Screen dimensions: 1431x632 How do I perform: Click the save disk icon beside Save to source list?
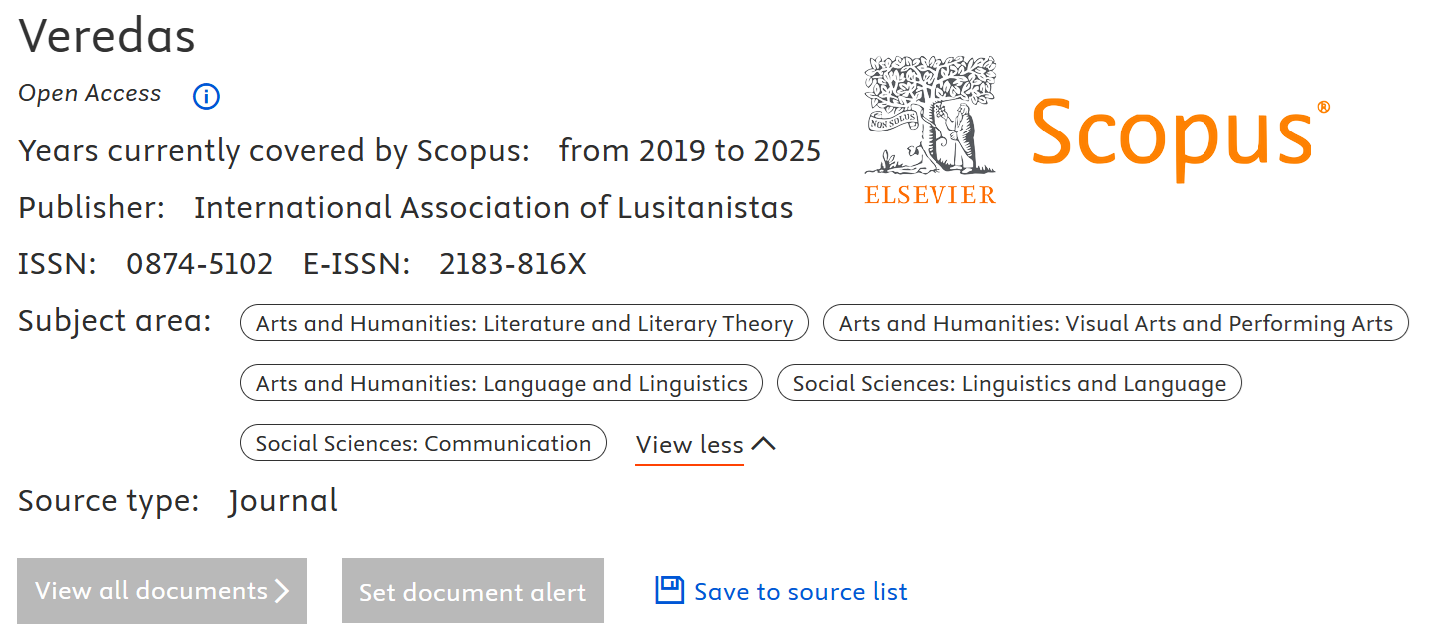pyautogui.click(x=670, y=591)
